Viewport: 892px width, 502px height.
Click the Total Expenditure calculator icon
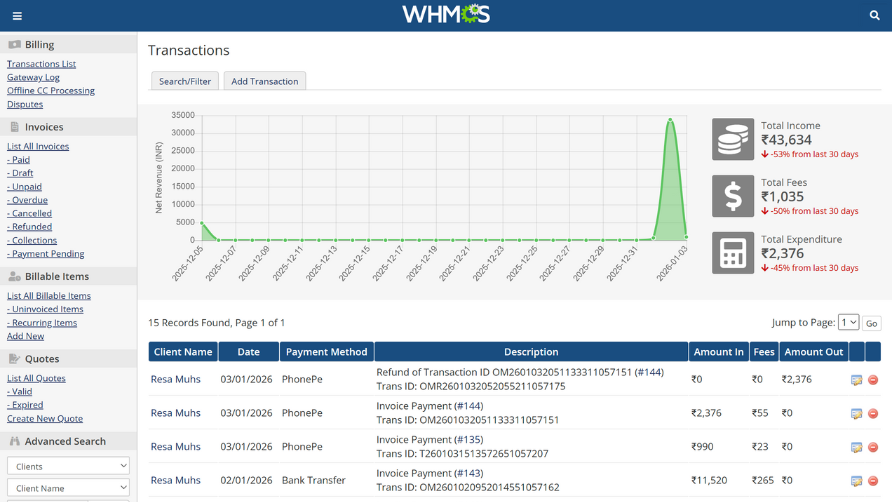point(733,253)
